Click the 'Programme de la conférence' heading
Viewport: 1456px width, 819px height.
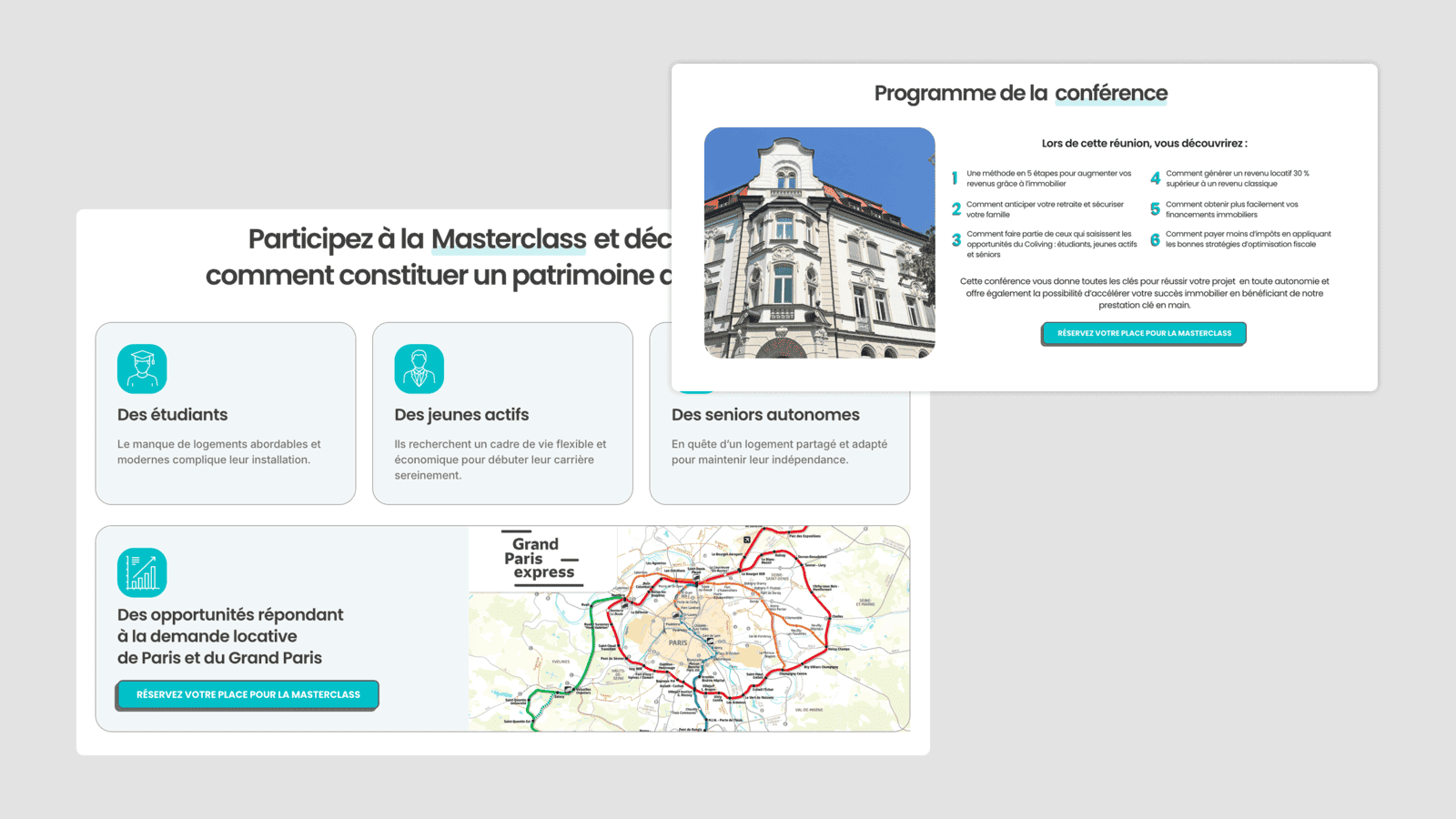coord(1021,93)
